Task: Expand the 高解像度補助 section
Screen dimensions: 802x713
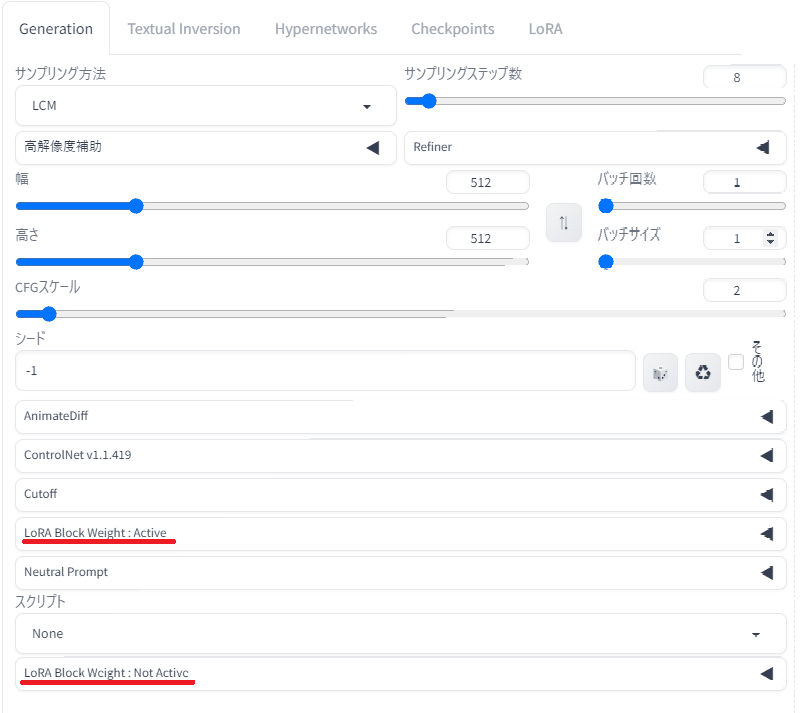Action: pyautogui.click(x=372, y=147)
